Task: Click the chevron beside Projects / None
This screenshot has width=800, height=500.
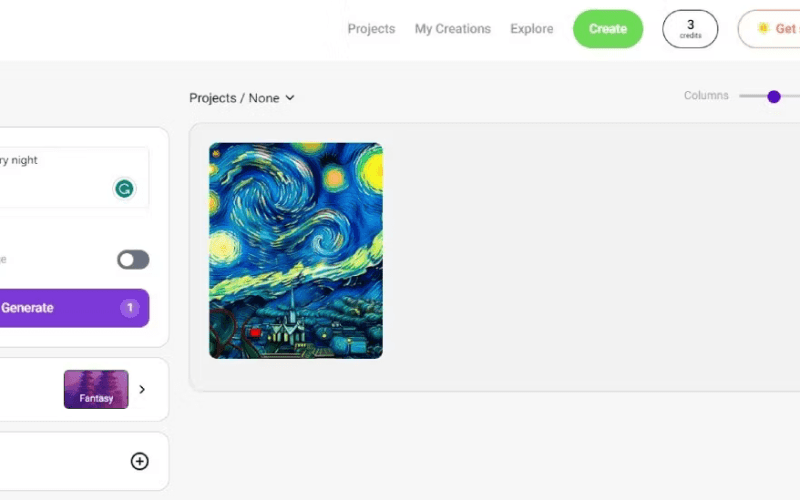Action: [x=290, y=97]
